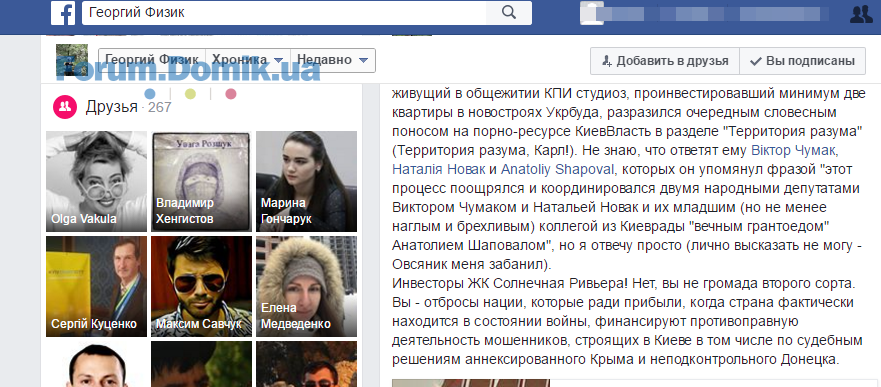Viewport: 881px width, 387px height.
Task: Open Елена Медведенко friend thumbnail
Action: 306,286
